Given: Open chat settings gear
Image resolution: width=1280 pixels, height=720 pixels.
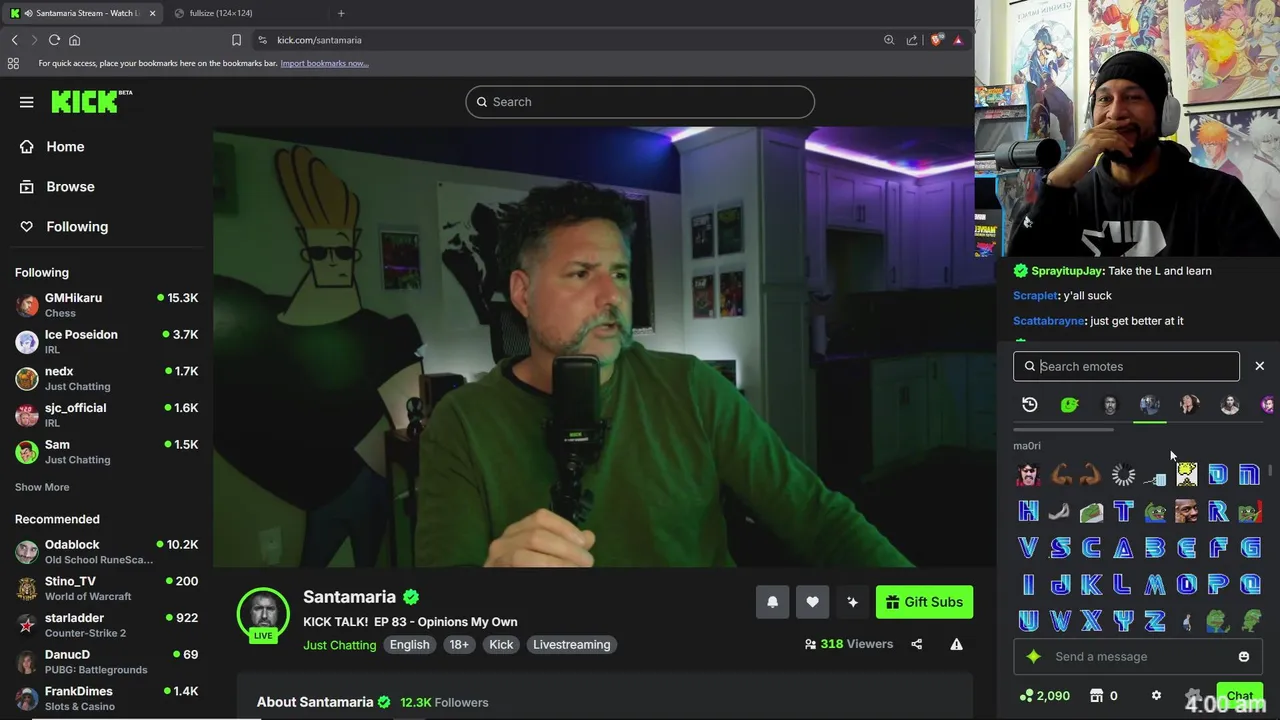Looking at the screenshot, I should (1157, 696).
